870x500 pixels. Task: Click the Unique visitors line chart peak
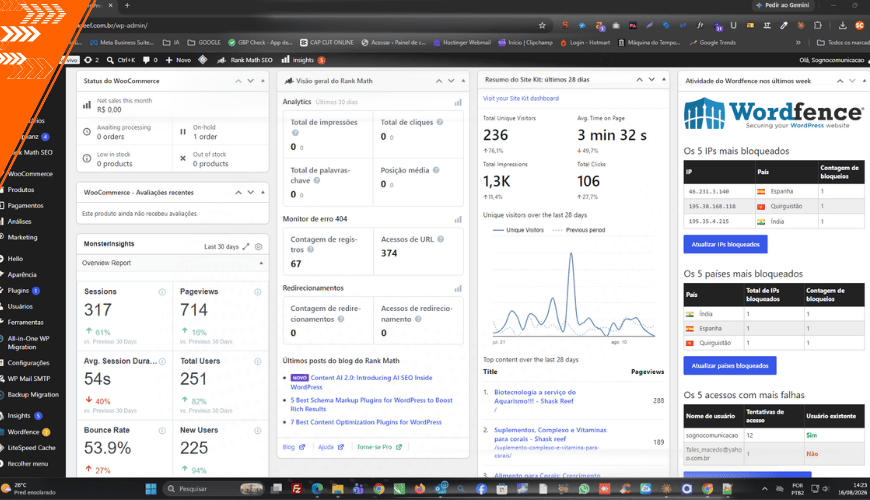570,254
